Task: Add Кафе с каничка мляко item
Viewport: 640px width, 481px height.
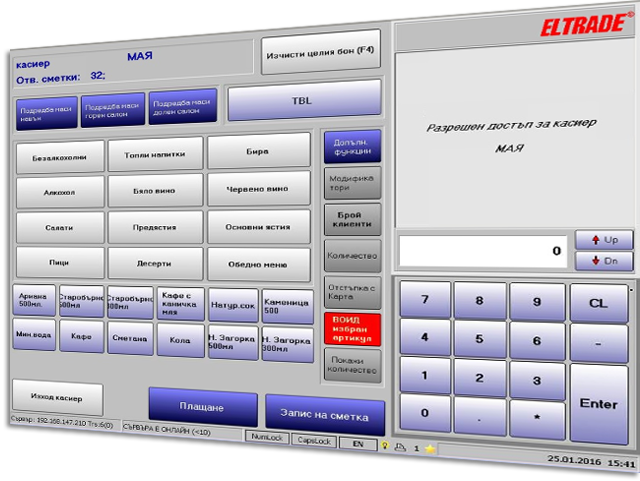Action: [x=180, y=303]
